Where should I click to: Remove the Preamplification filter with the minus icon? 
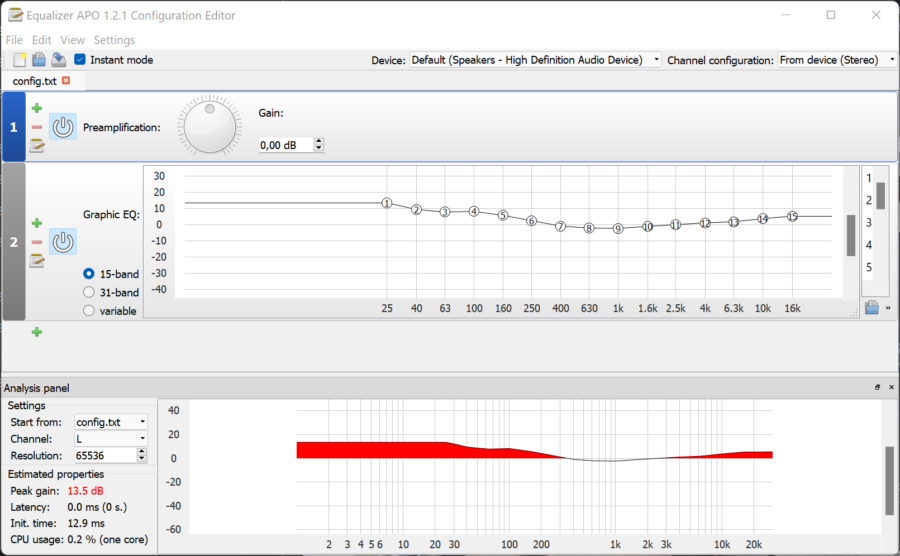click(x=37, y=127)
